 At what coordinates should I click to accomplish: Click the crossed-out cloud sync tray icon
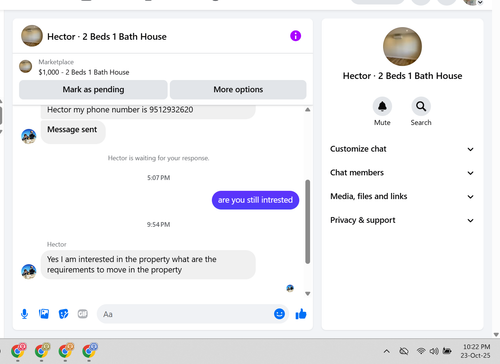click(x=404, y=351)
